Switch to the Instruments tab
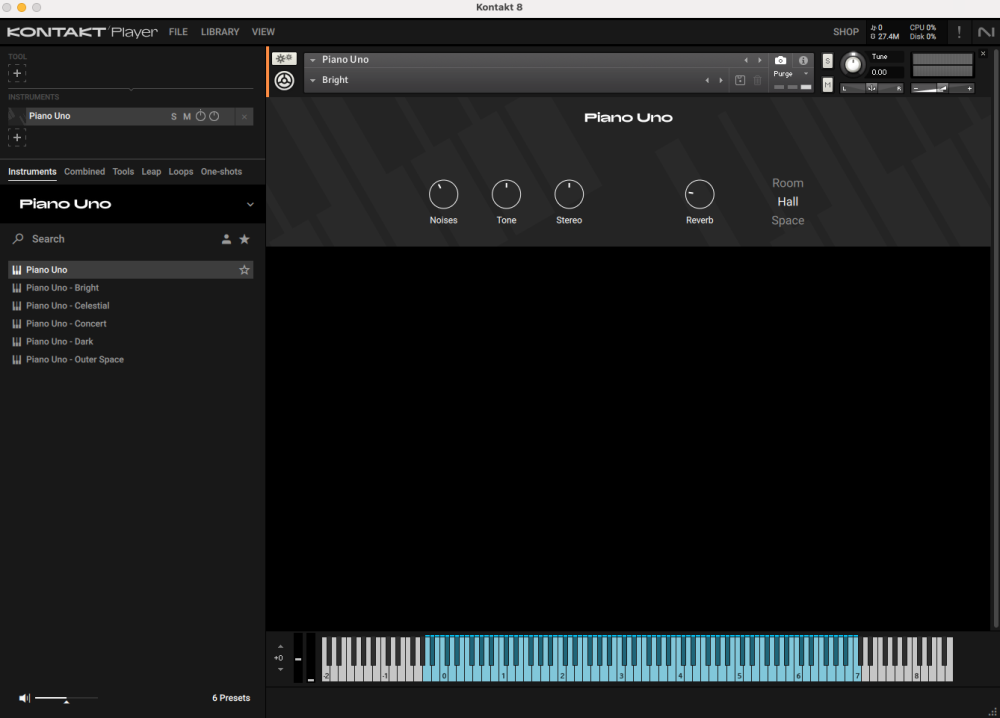This screenshot has width=1000, height=718. pos(32,172)
